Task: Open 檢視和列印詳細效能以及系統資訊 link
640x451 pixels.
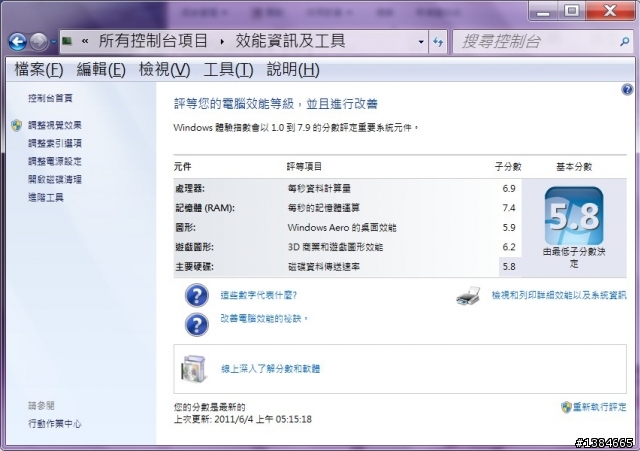Action: (x=559, y=295)
